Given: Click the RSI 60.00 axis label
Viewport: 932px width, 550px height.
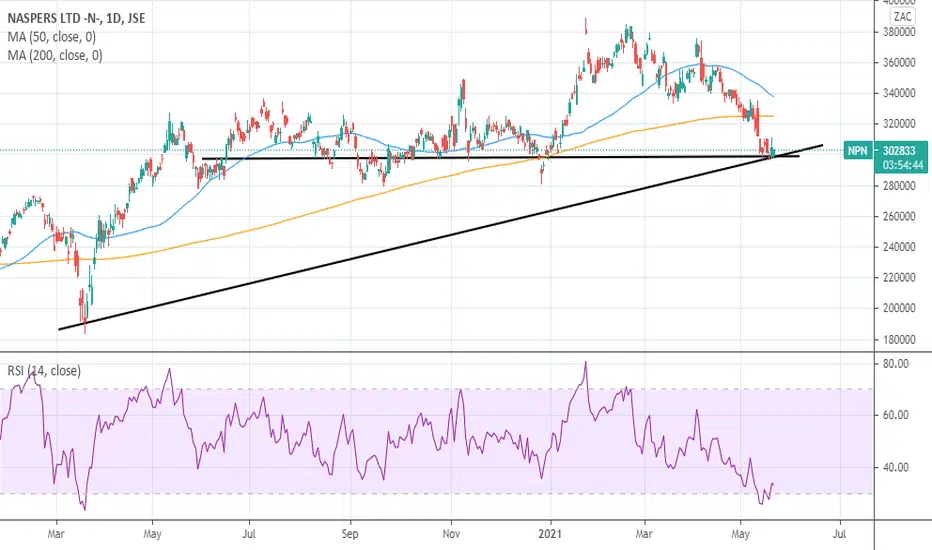Looking at the screenshot, I should tap(896, 415).
